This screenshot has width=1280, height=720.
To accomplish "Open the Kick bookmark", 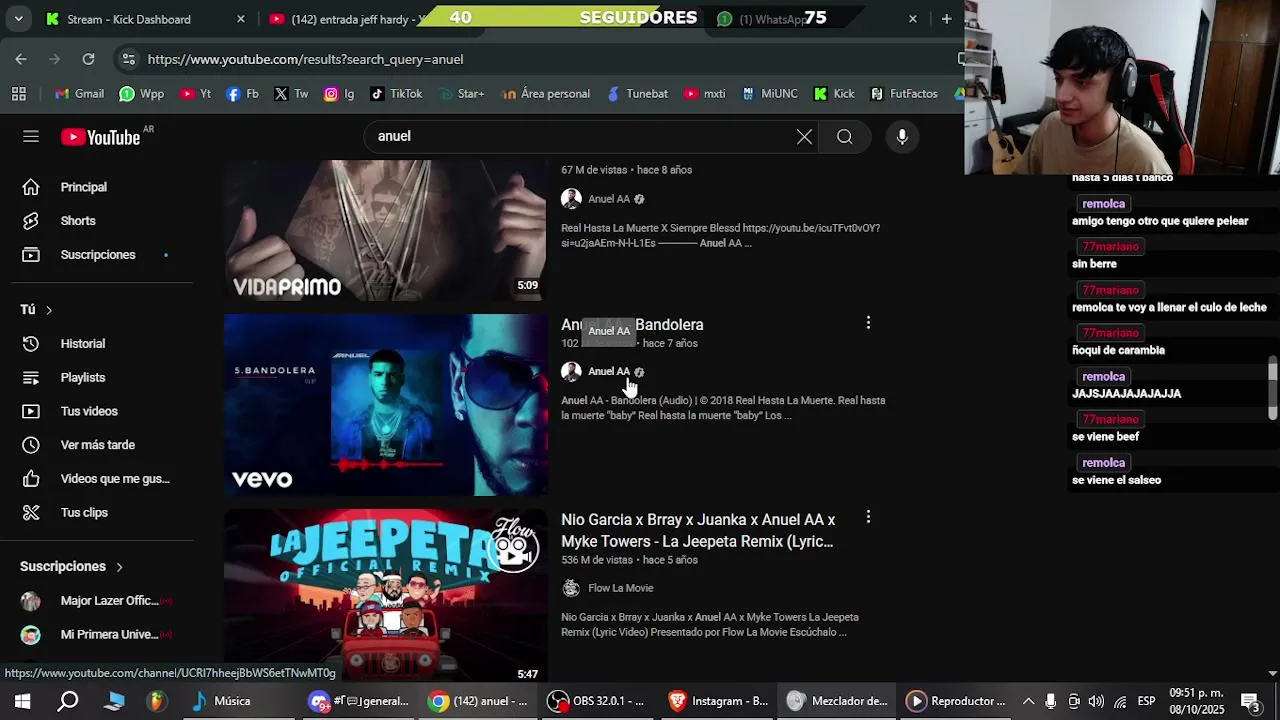I will [834, 94].
